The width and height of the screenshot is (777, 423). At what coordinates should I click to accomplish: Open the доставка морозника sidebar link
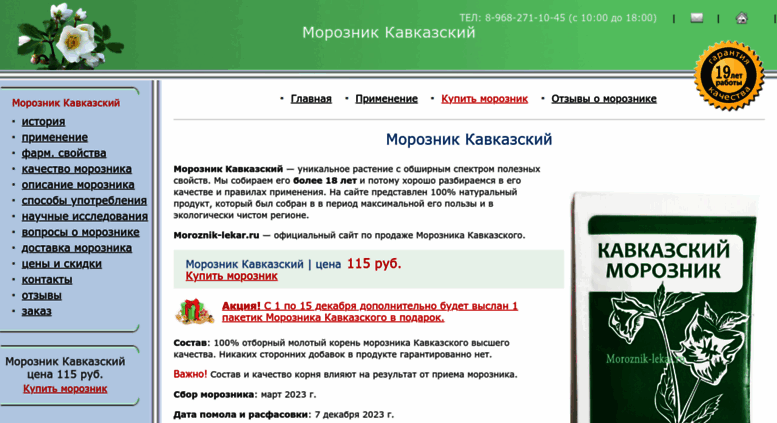click(77, 248)
